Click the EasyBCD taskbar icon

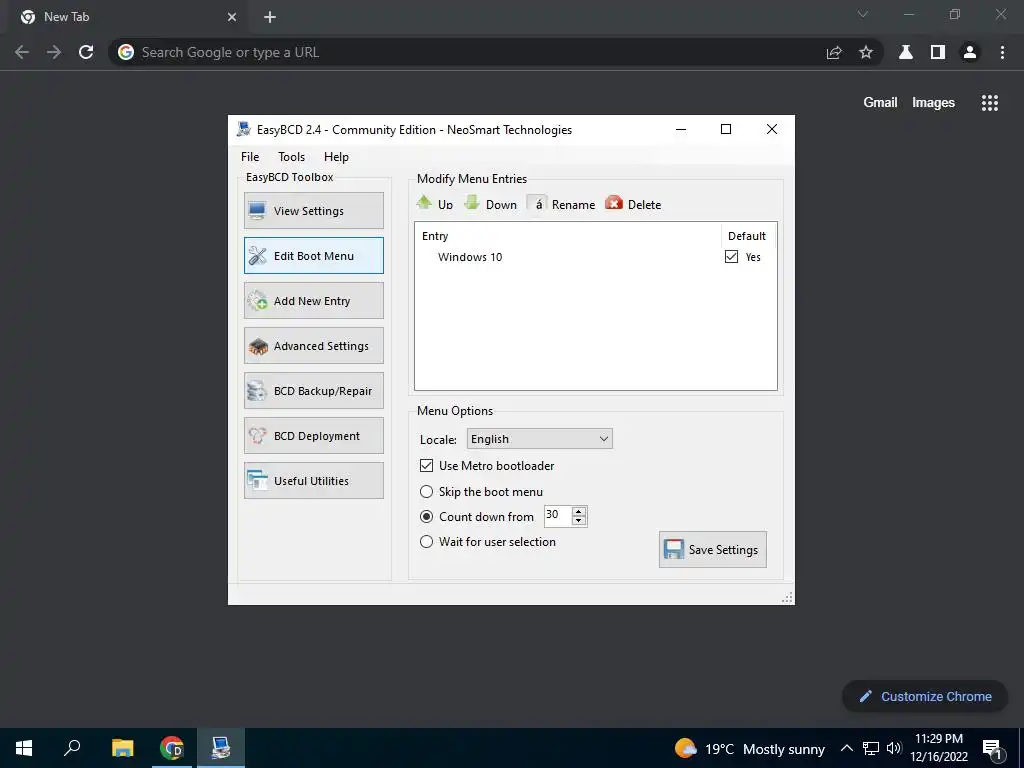(x=221, y=748)
